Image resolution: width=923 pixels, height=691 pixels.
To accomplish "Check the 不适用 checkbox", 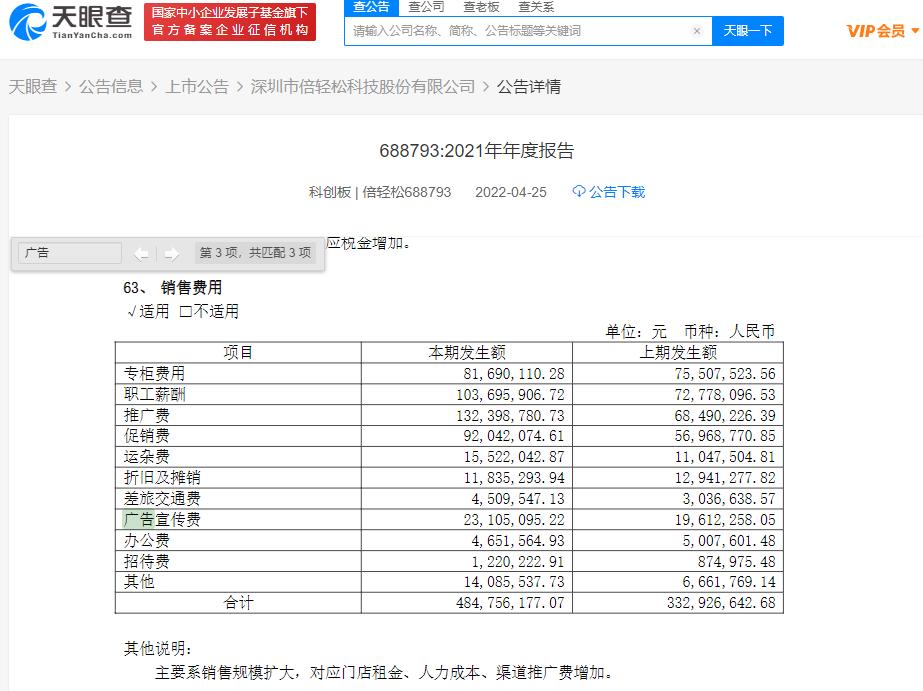I will pyautogui.click(x=183, y=311).
